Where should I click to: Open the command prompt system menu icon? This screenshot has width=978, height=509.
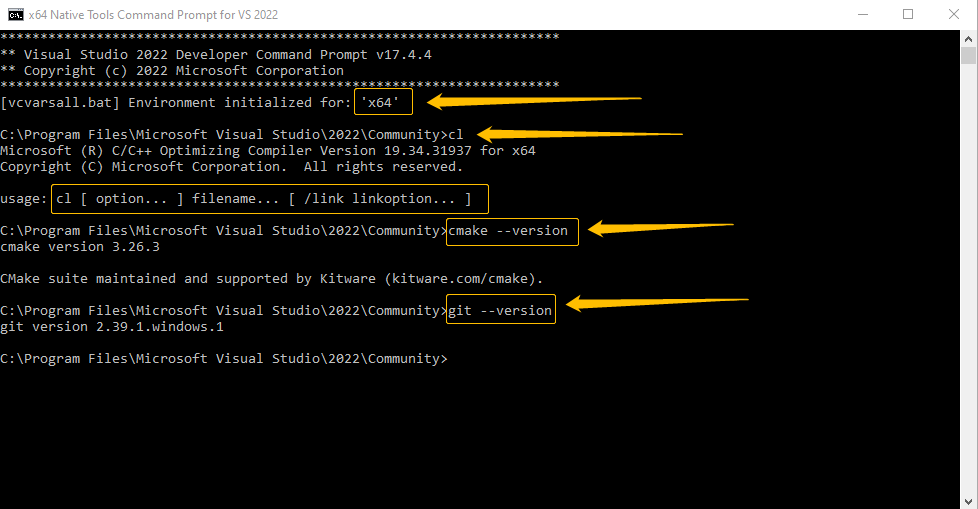[15, 14]
